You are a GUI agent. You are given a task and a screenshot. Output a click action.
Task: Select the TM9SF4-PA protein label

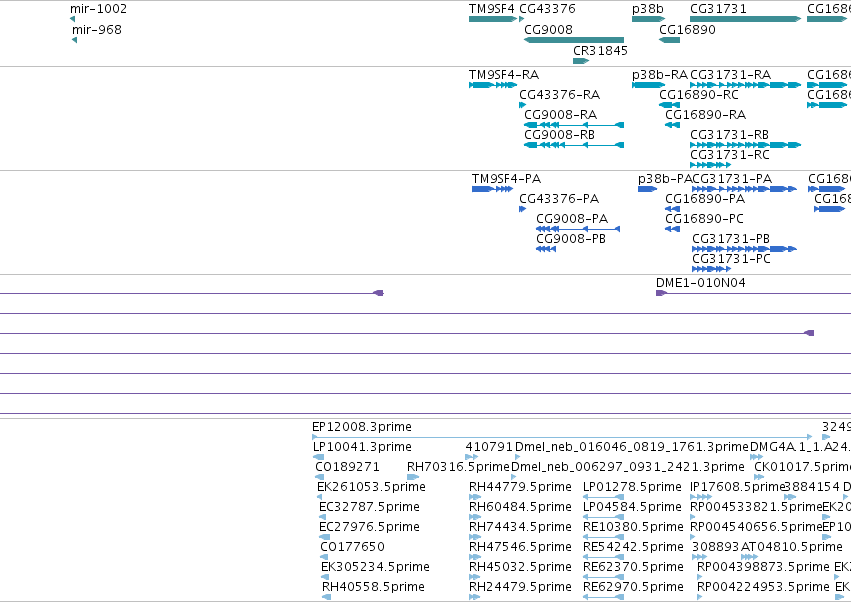(506, 179)
